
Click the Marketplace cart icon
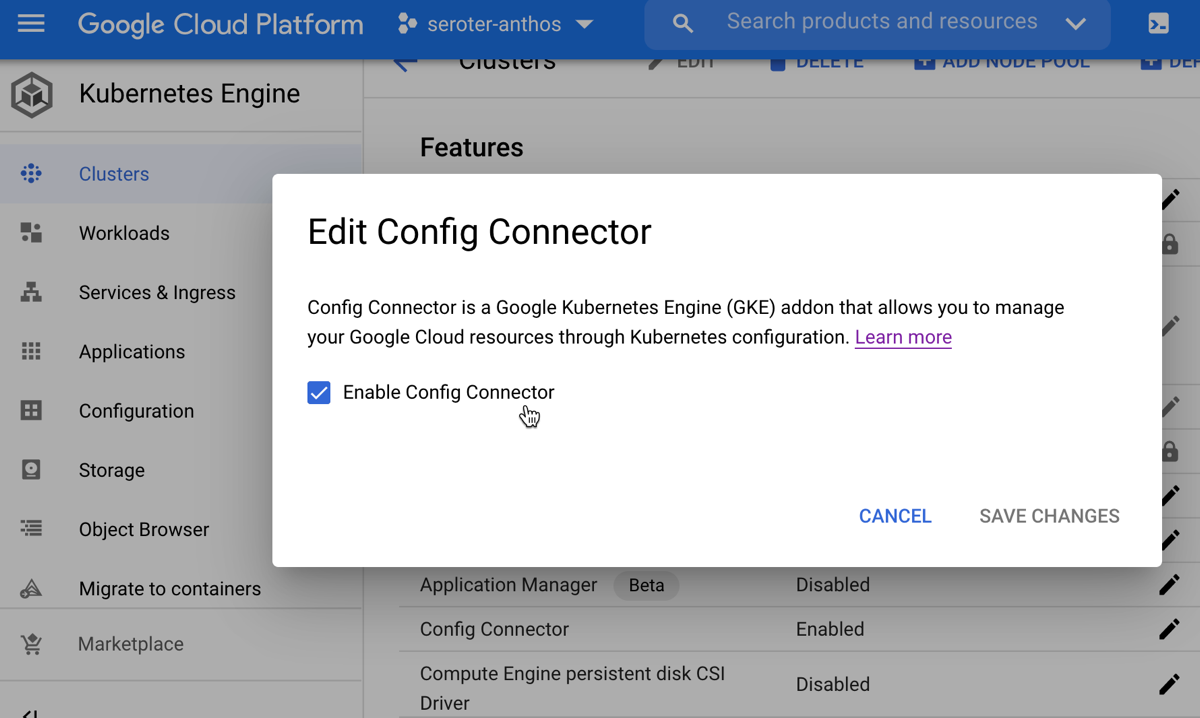coord(31,645)
